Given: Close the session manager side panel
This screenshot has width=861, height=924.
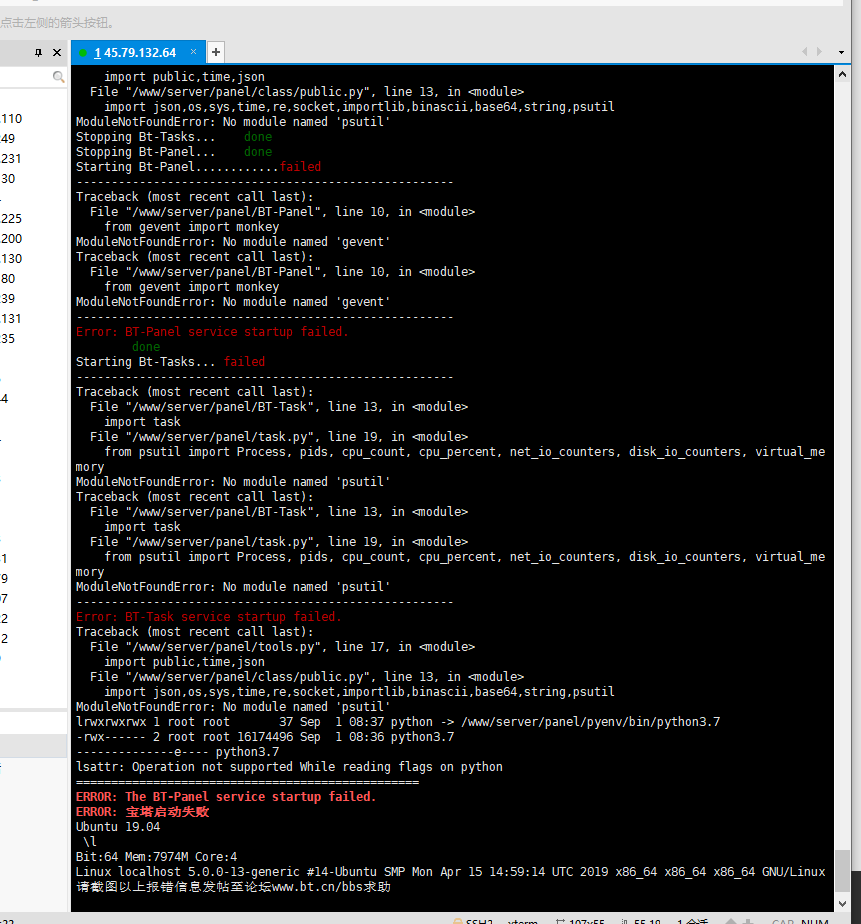Looking at the screenshot, I should 57,52.
